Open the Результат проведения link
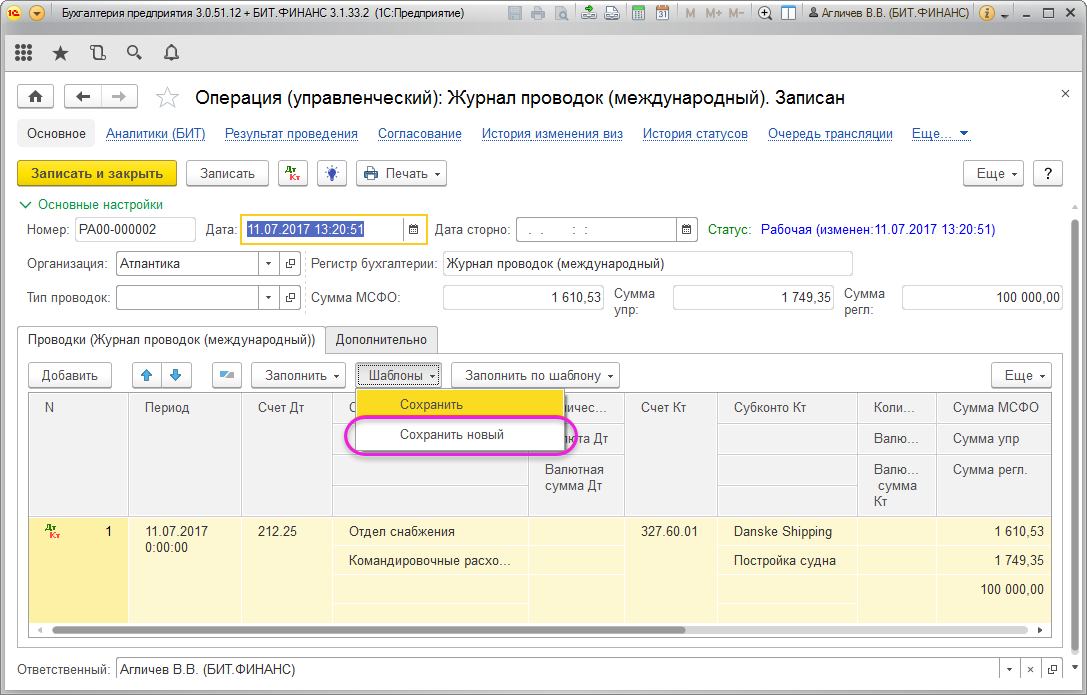The height and width of the screenshot is (695, 1087). (290, 134)
